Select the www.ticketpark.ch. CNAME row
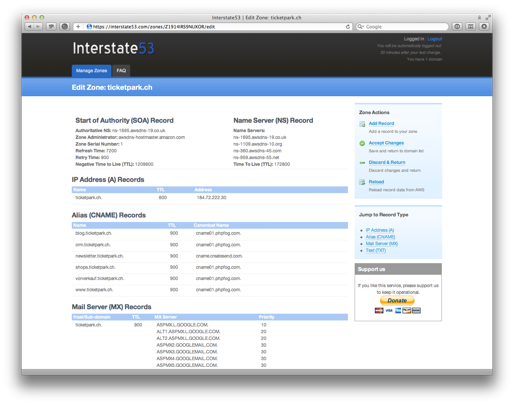The height and width of the screenshot is (405, 514). pos(210,290)
